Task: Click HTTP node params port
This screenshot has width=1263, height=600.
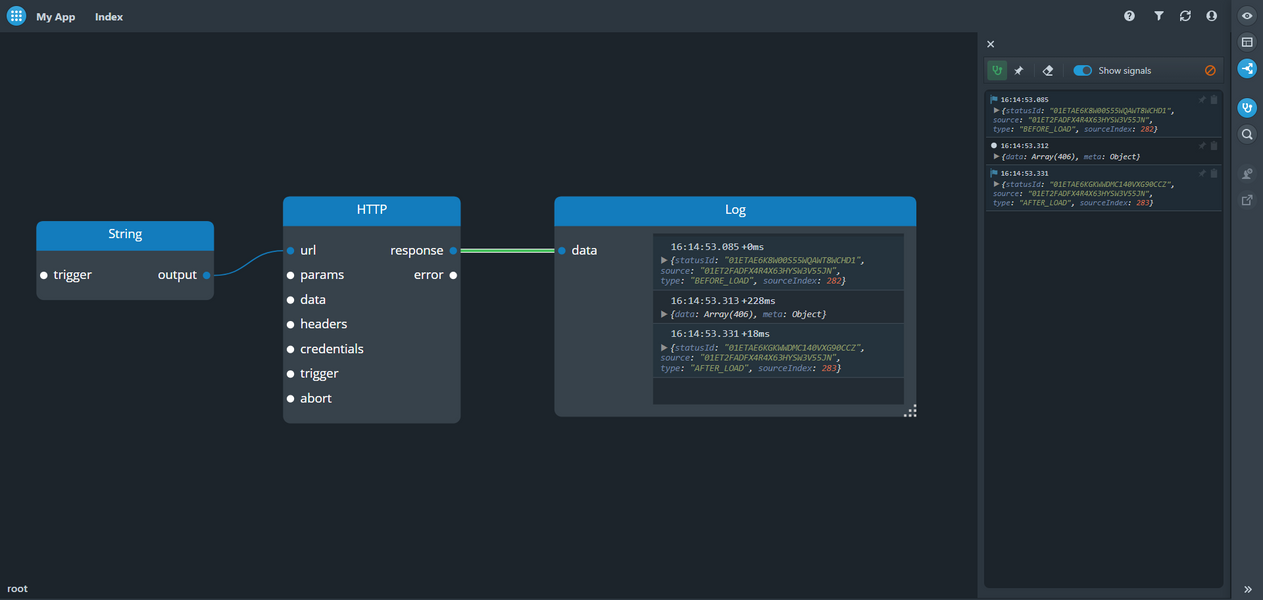Action: point(291,275)
